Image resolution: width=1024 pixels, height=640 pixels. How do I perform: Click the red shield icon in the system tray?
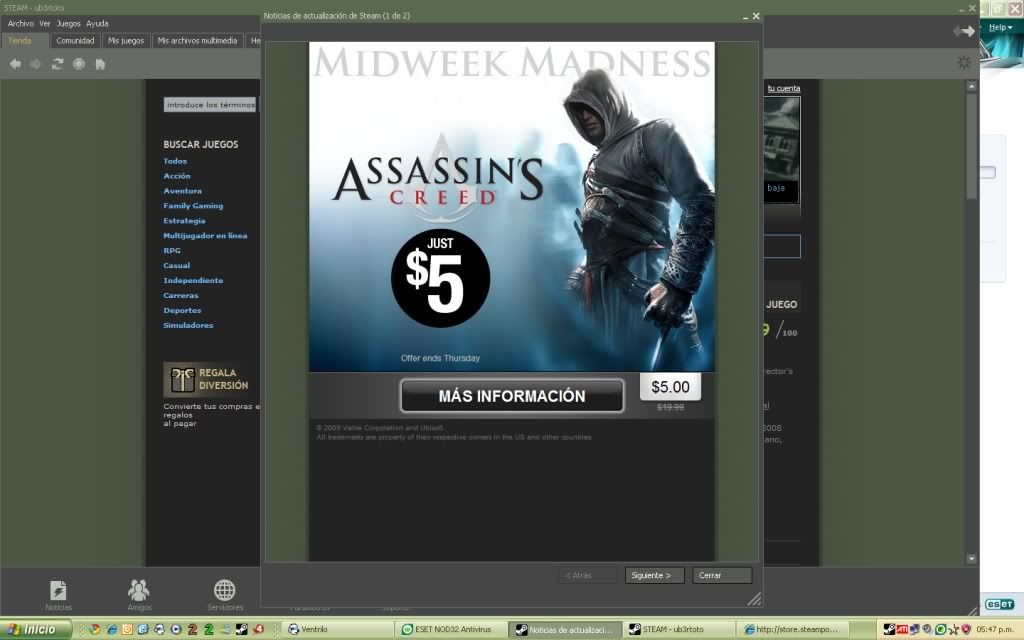click(965, 630)
